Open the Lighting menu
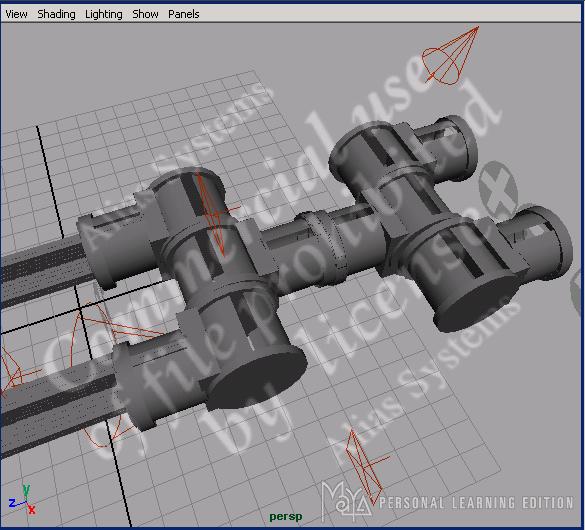This screenshot has height=530, width=585. pyautogui.click(x=104, y=15)
